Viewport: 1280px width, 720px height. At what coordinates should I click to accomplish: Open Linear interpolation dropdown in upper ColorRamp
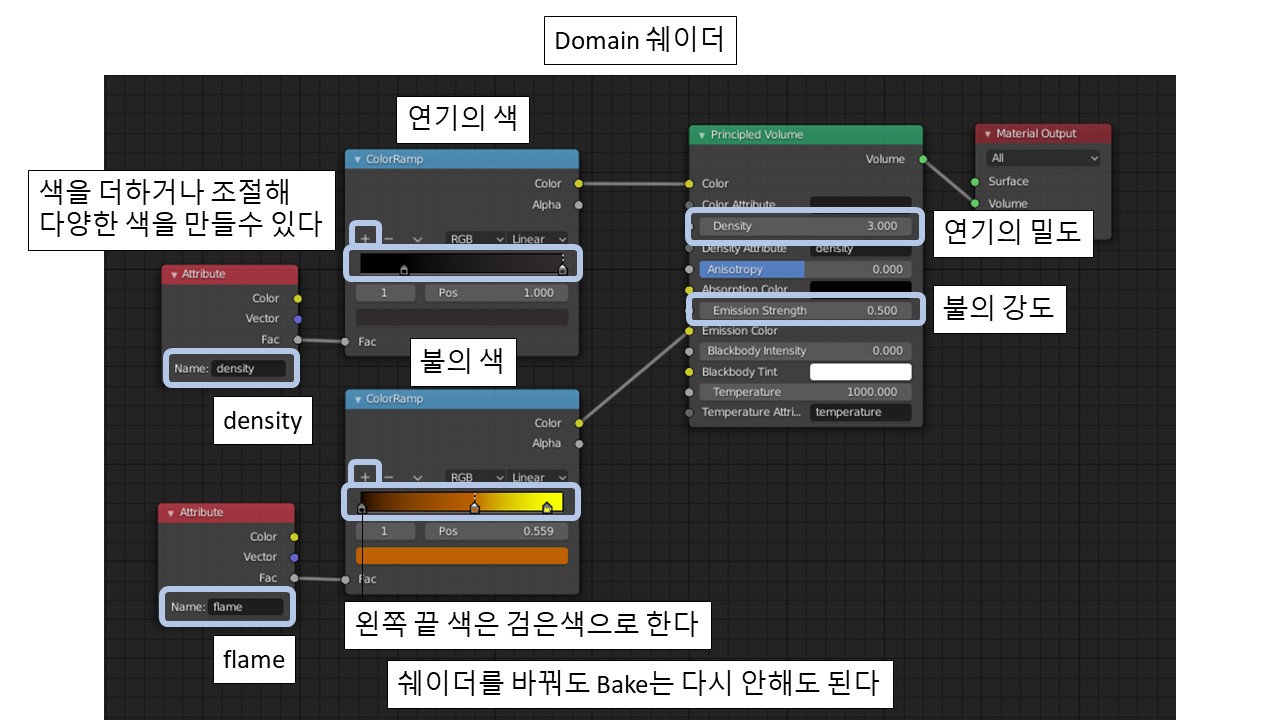[537, 239]
